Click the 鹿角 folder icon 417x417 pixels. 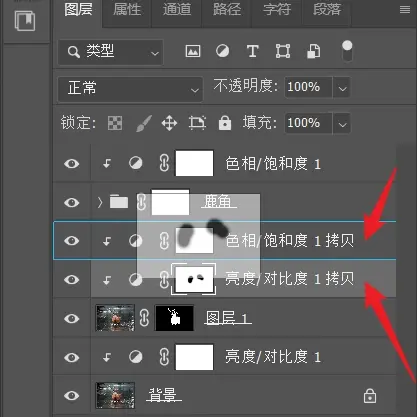click(x=119, y=202)
